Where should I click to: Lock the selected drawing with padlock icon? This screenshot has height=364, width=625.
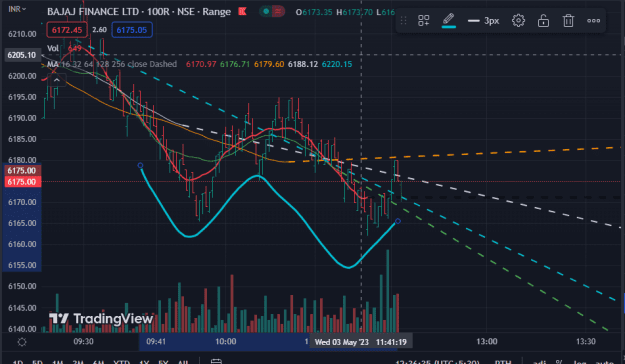[543, 20]
